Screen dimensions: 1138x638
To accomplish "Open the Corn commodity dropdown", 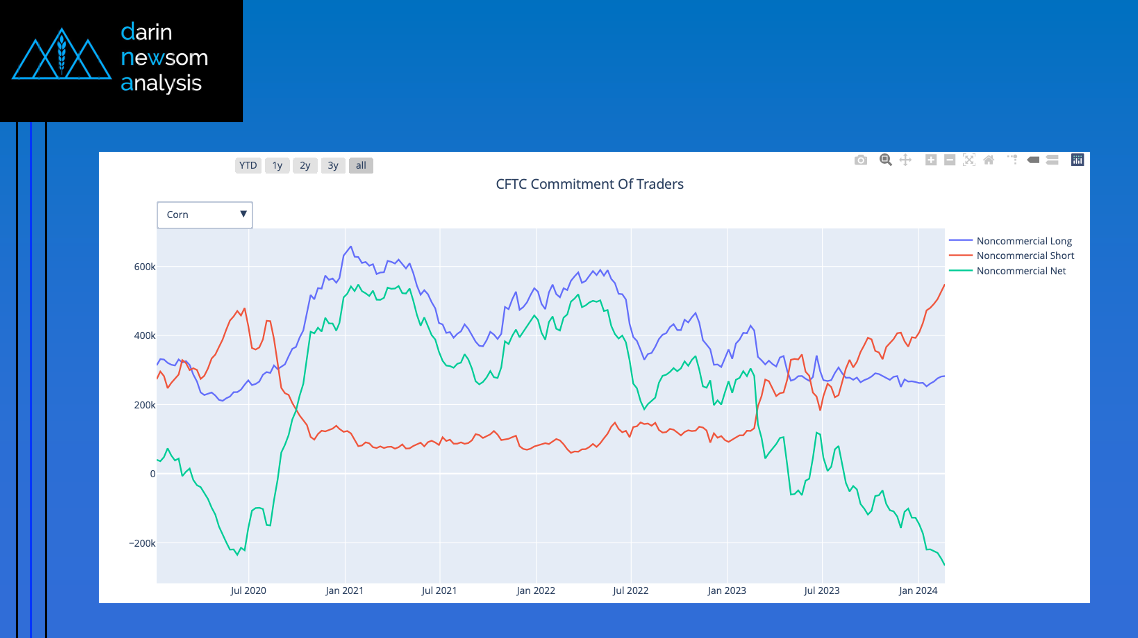I will point(205,215).
